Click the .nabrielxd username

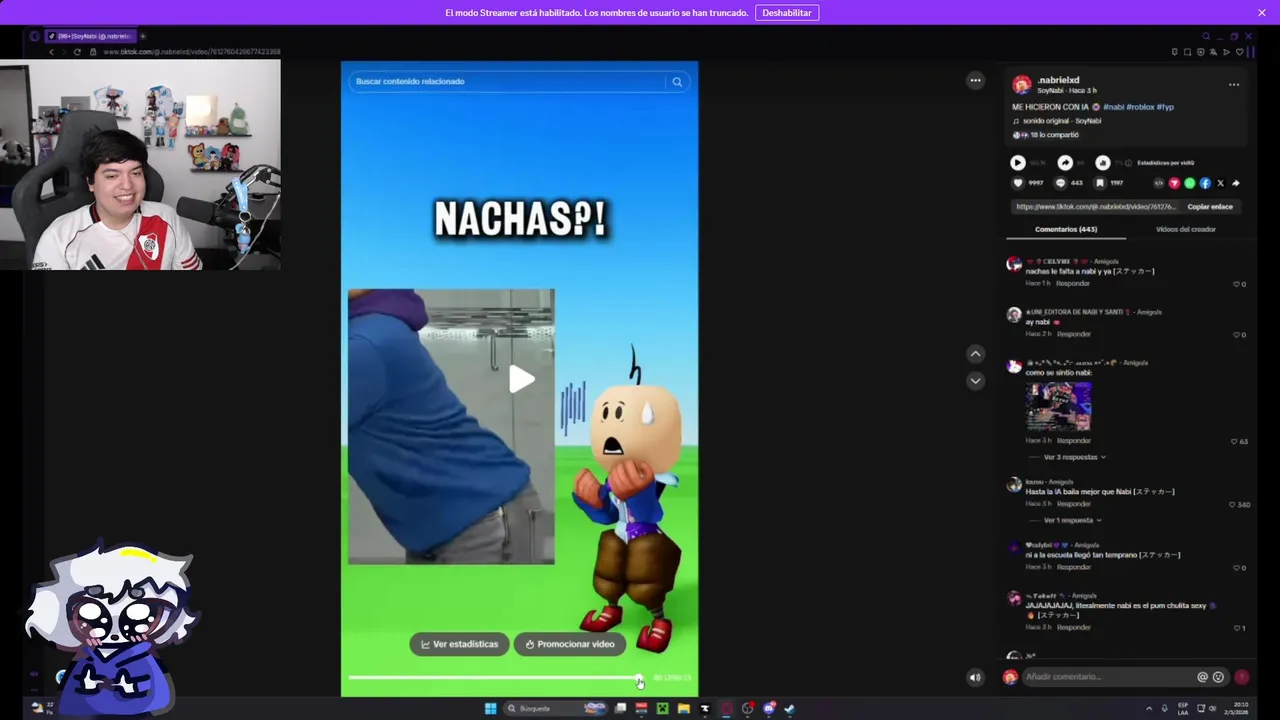1058,80
